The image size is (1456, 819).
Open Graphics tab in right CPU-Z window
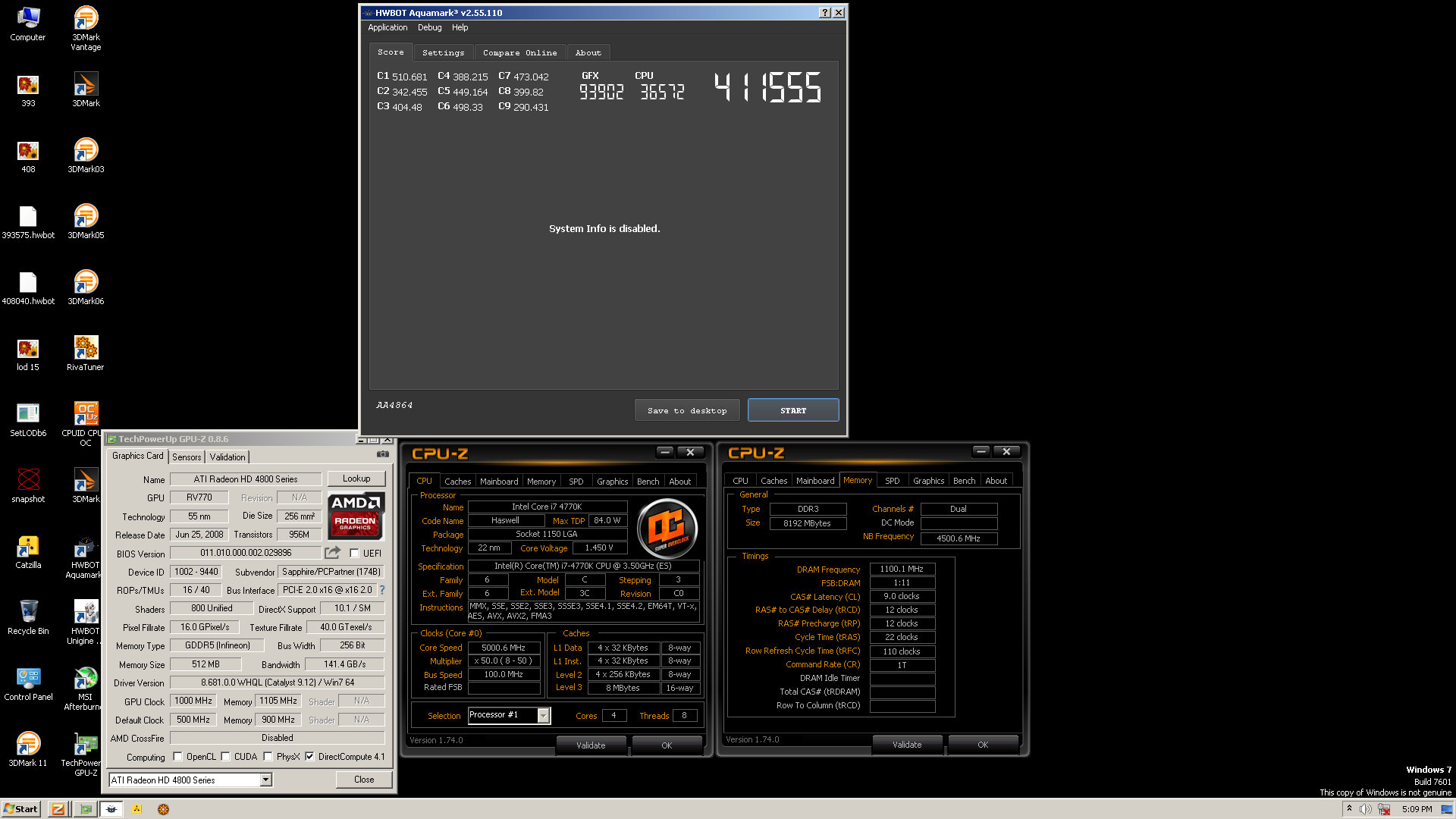(928, 481)
